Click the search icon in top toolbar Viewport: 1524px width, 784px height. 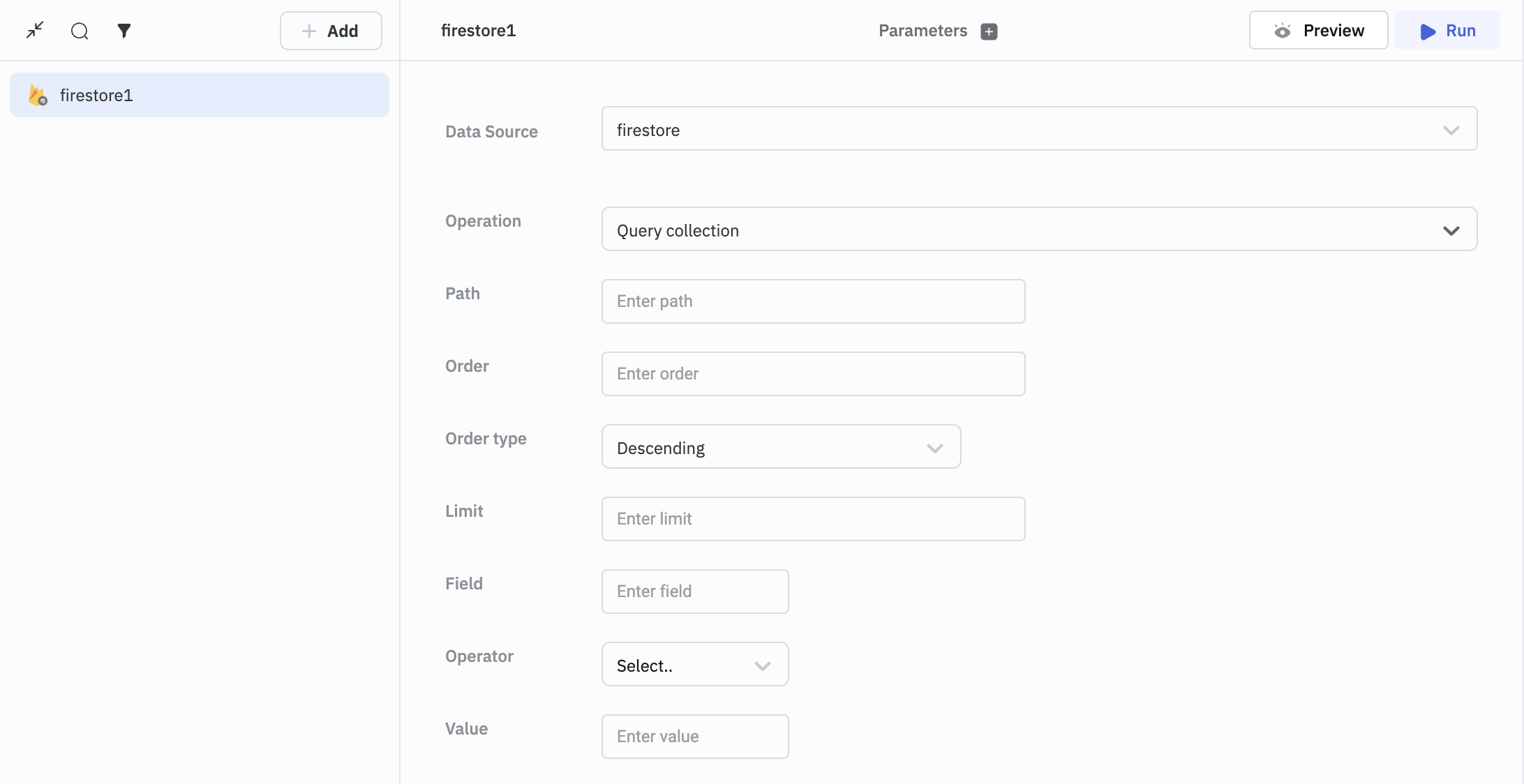pos(79,29)
